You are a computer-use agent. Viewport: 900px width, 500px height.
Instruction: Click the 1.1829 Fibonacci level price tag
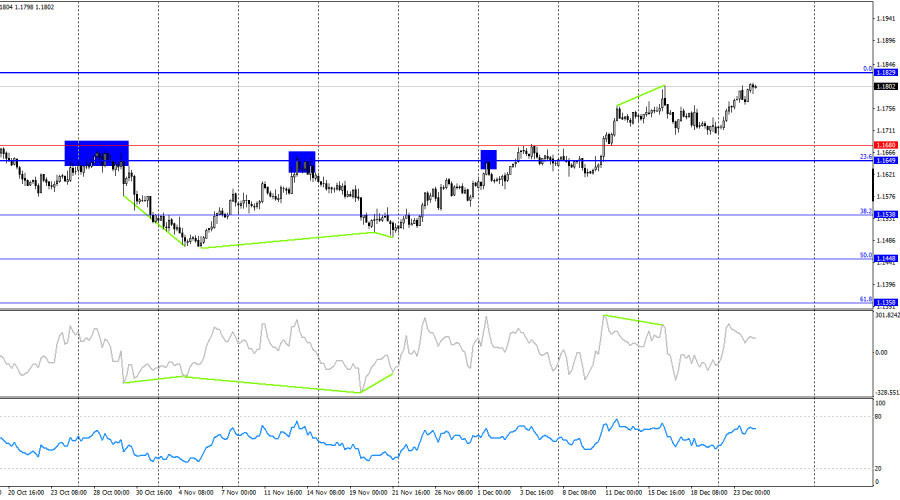tap(885, 73)
